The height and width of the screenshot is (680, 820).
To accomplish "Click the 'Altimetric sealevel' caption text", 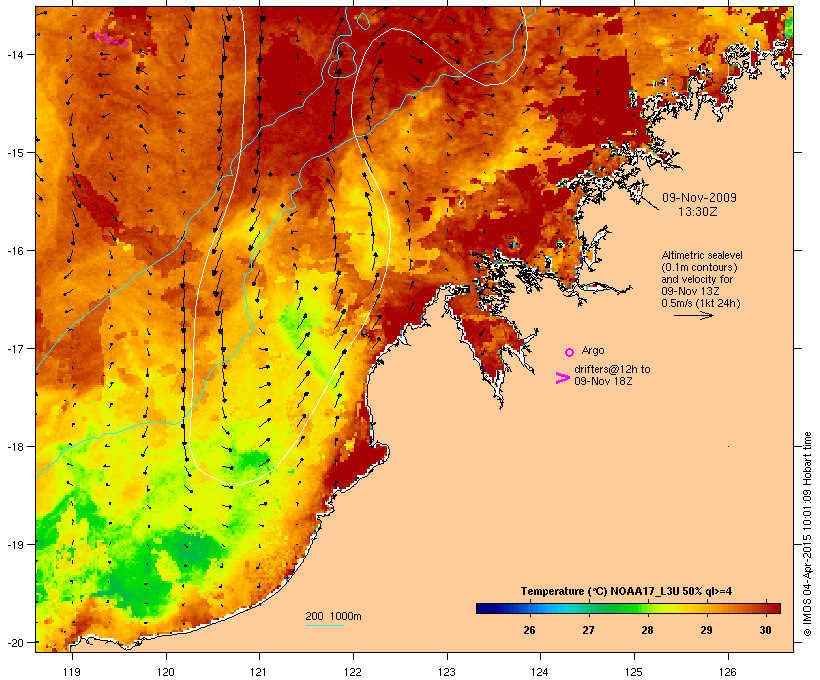I will click(x=702, y=255).
